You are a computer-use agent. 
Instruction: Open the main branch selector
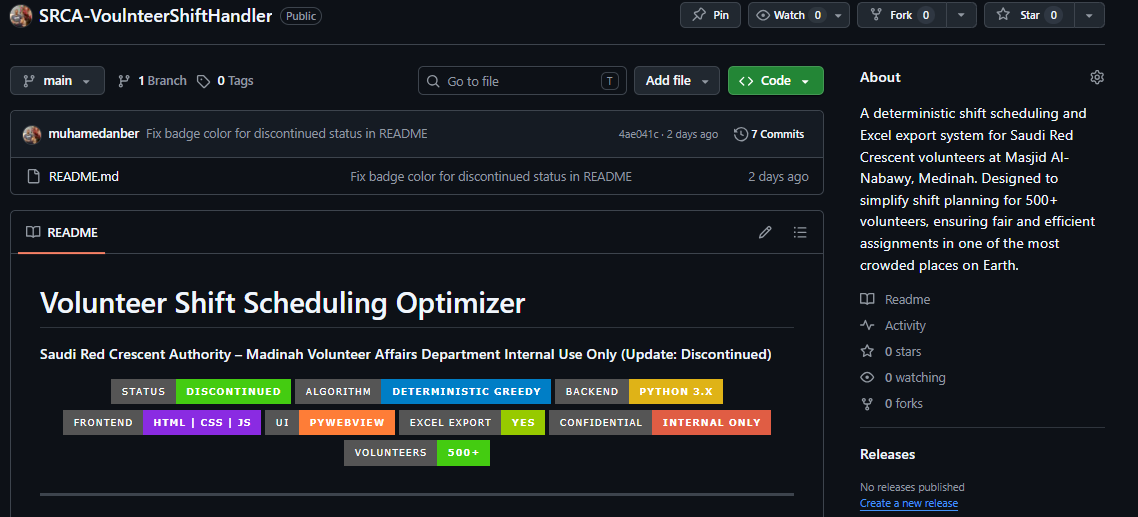pos(57,81)
